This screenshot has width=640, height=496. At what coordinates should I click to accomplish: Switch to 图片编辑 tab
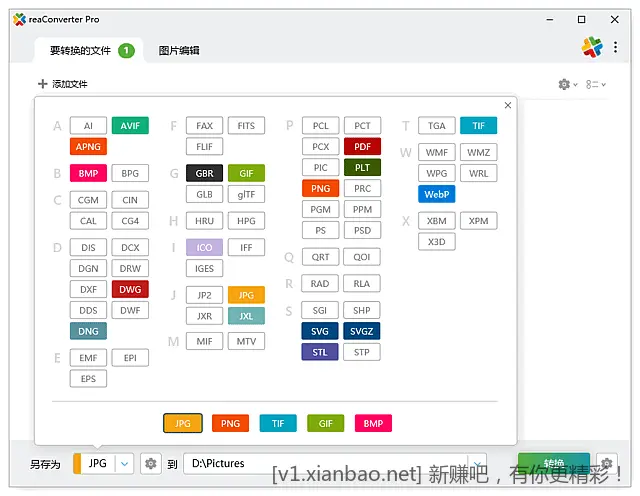coord(179,51)
